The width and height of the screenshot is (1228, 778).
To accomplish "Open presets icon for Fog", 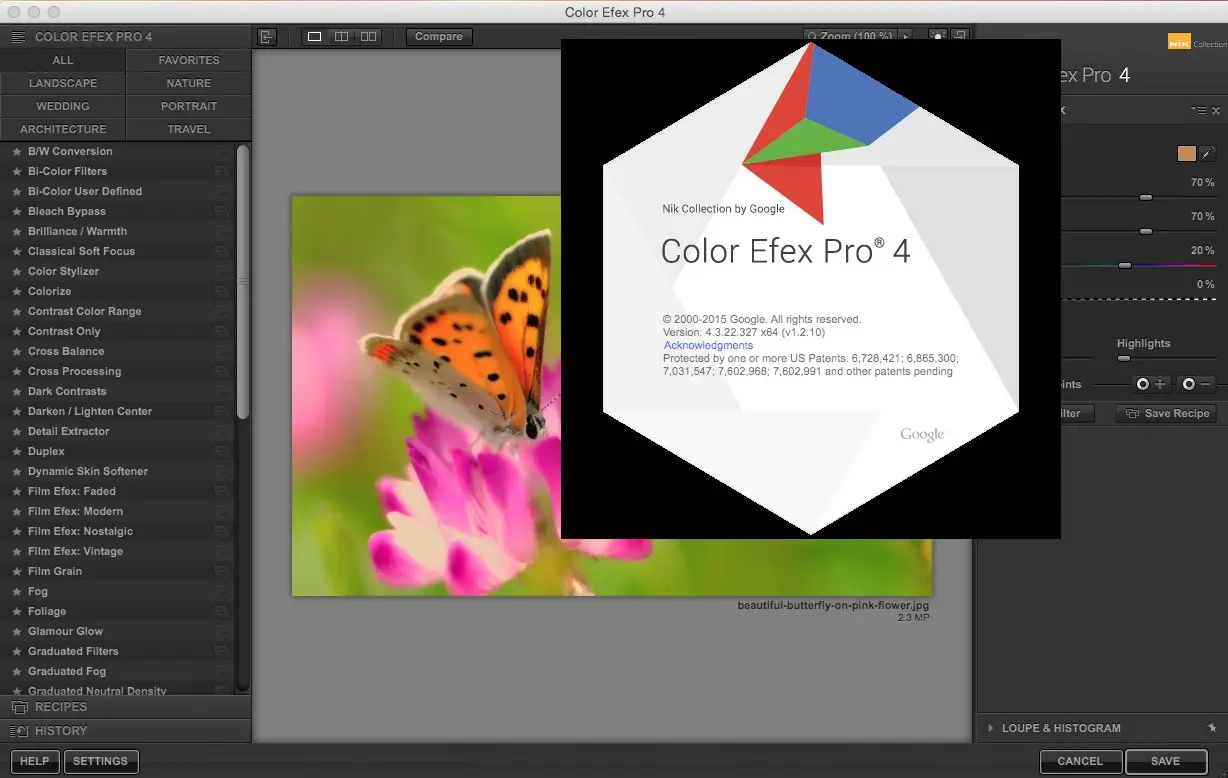I will pyautogui.click(x=221, y=592).
